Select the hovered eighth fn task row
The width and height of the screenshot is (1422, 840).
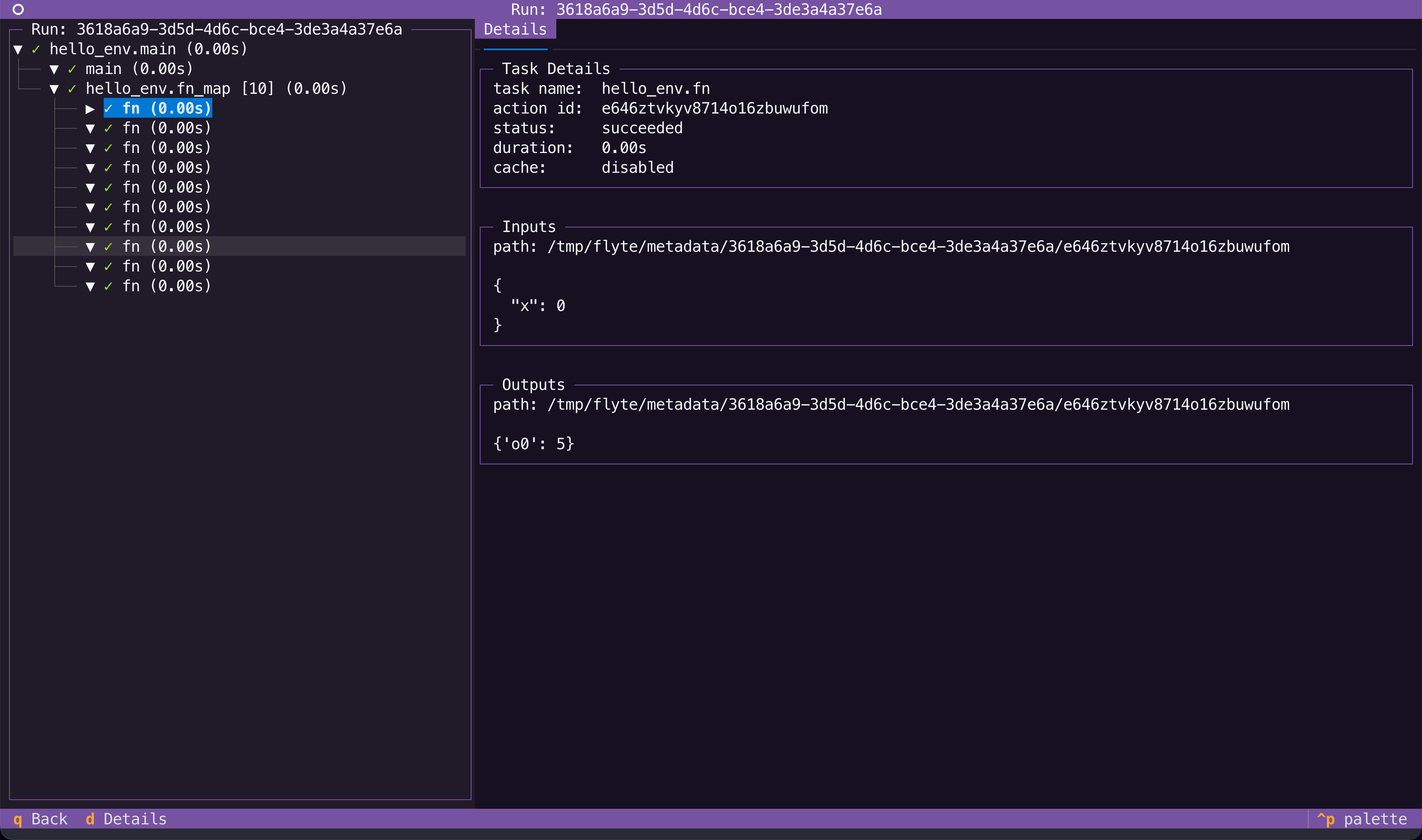tap(166, 246)
